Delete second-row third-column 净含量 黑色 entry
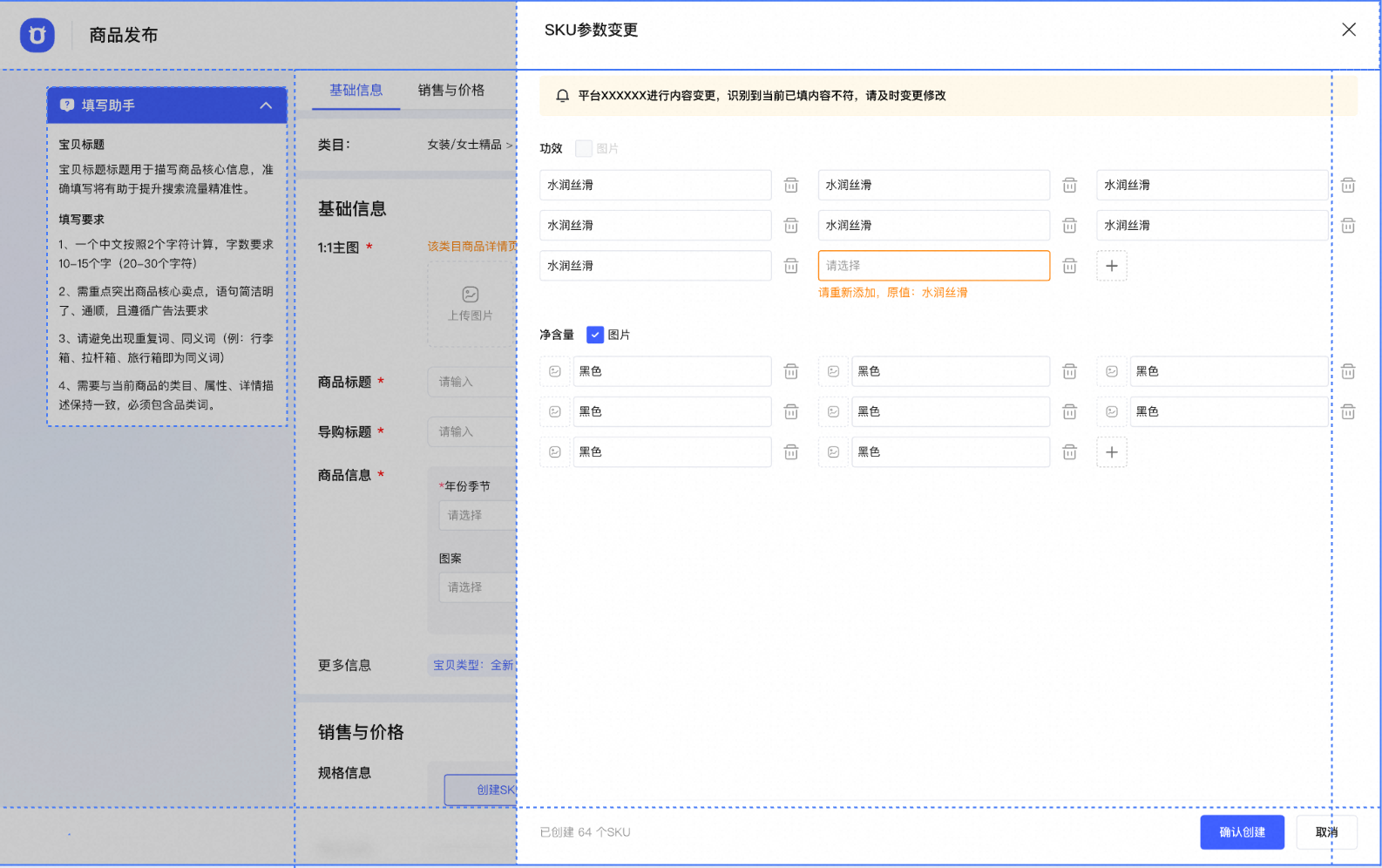The image size is (1382, 868). (1348, 411)
